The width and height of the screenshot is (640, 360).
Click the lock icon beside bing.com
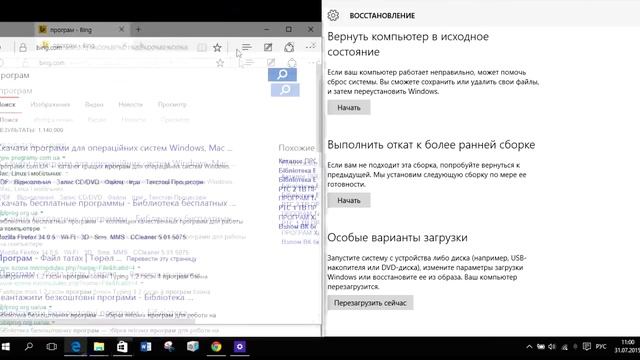tap(23, 47)
